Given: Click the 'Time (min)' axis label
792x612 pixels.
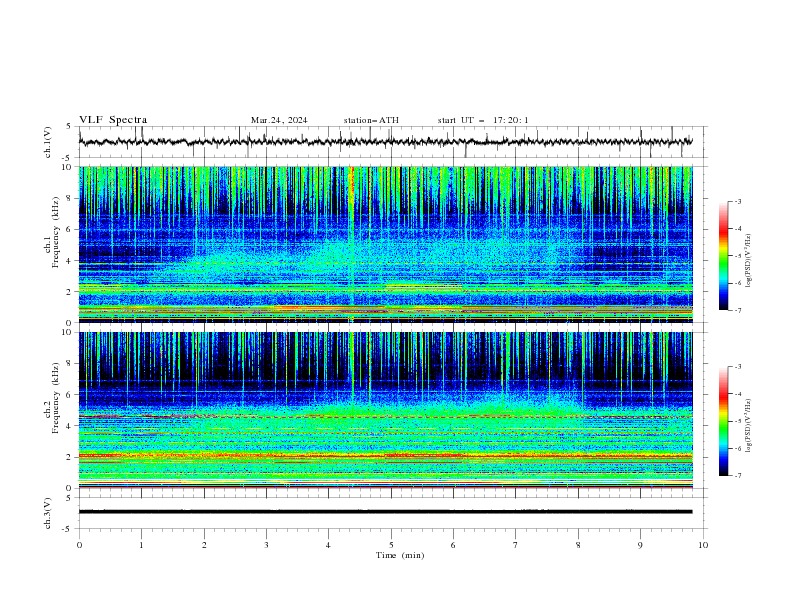Looking at the screenshot, I should (400, 555).
